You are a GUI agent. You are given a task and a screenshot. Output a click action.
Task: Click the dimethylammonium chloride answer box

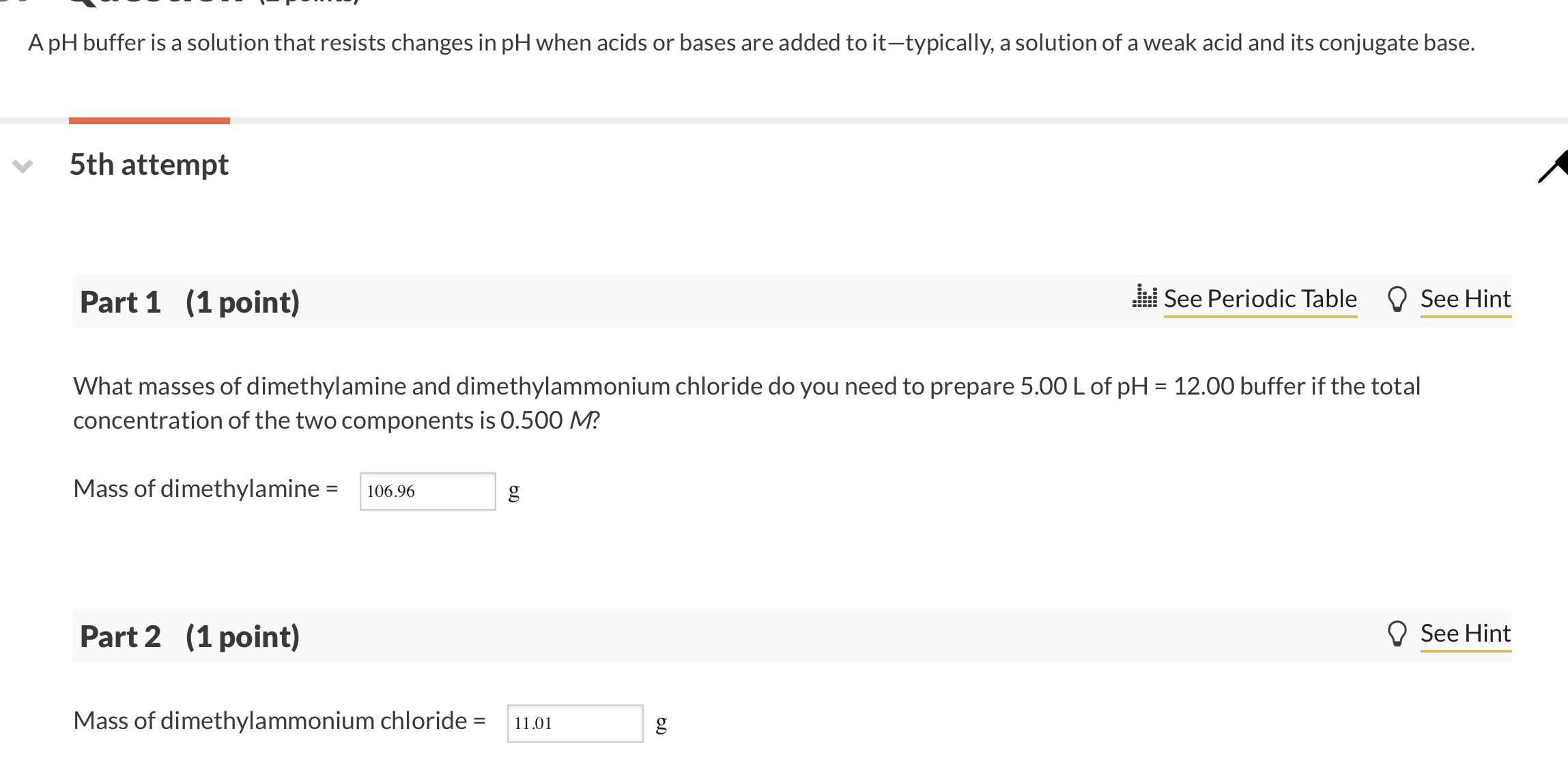pyautogui.click(x=575, y=723)
